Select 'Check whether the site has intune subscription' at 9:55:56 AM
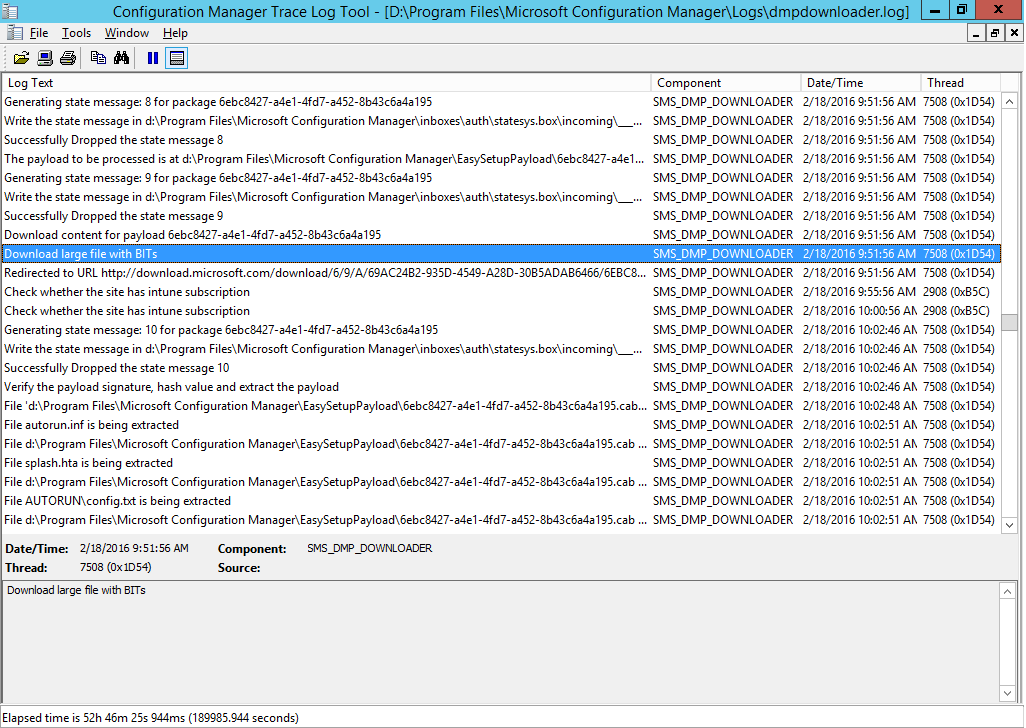Viewport: 1026px width, 728px height. click(501, 292)
